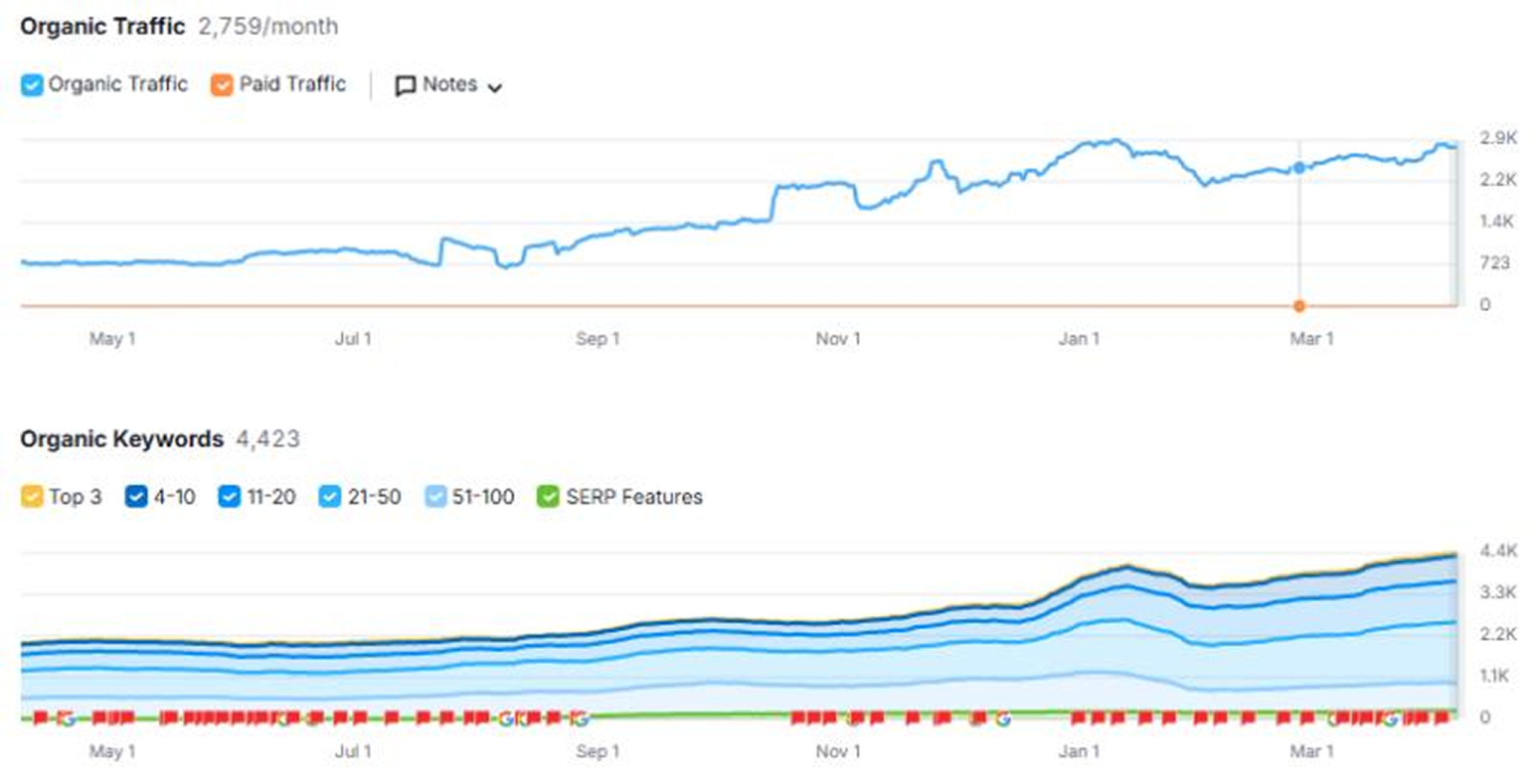Click the 2,759/month traffic value
The width and height of the screenshot is (1534, 784).
(x=268, y=26)
